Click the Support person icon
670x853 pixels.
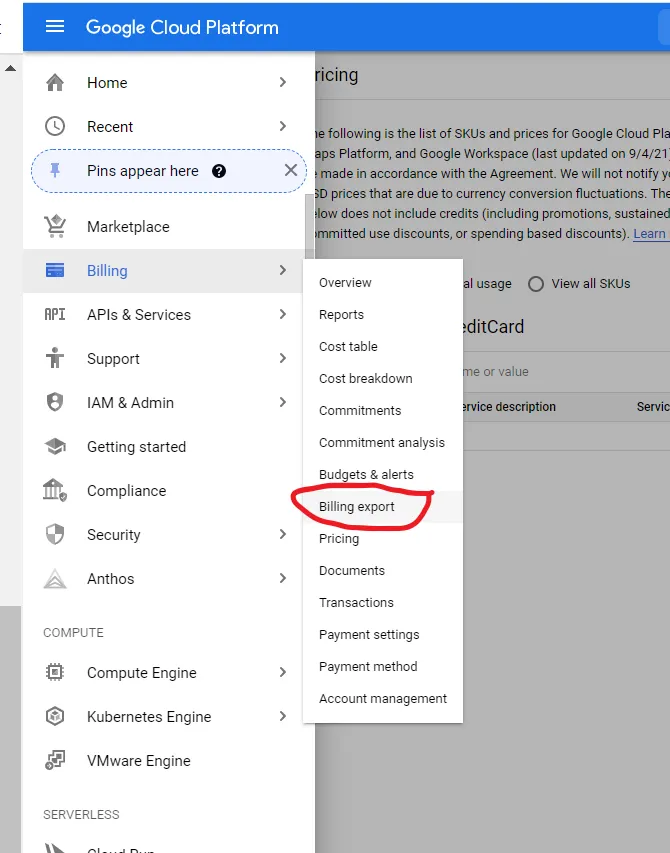tap(55, 358)
